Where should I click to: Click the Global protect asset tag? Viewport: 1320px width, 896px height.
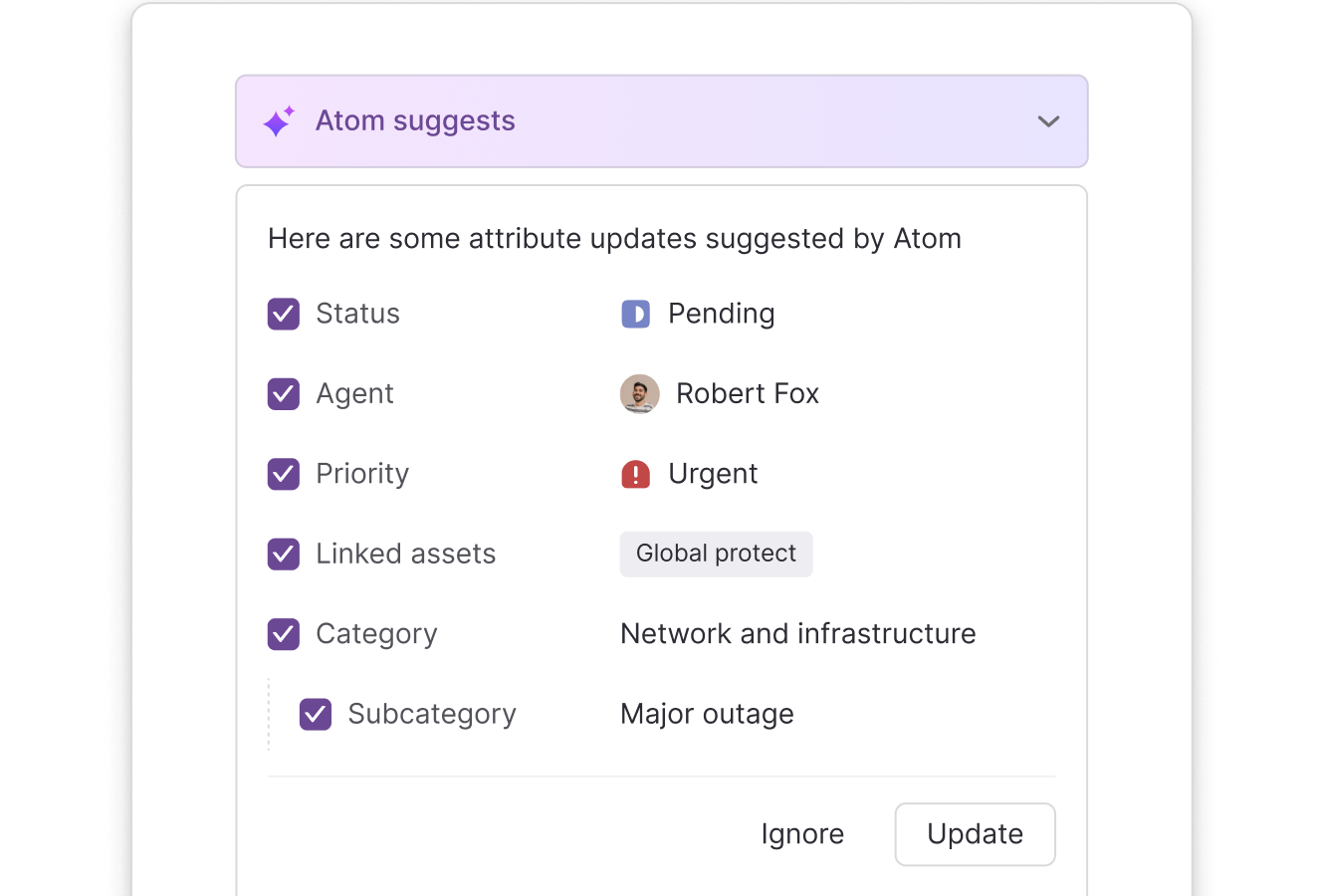[717, 554]
